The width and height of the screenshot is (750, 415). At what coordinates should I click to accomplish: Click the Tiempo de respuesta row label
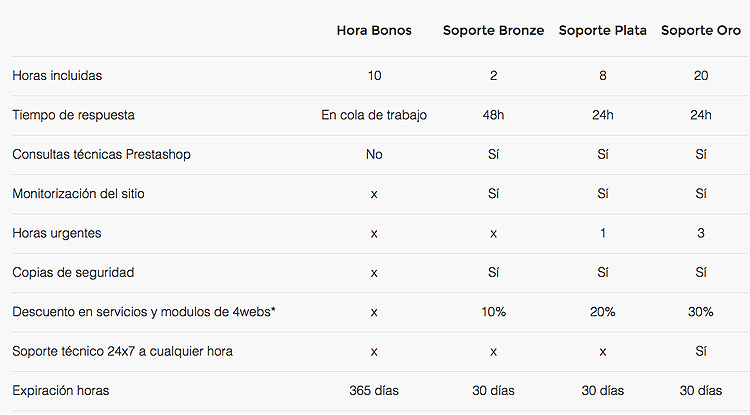tap(73, 115)
